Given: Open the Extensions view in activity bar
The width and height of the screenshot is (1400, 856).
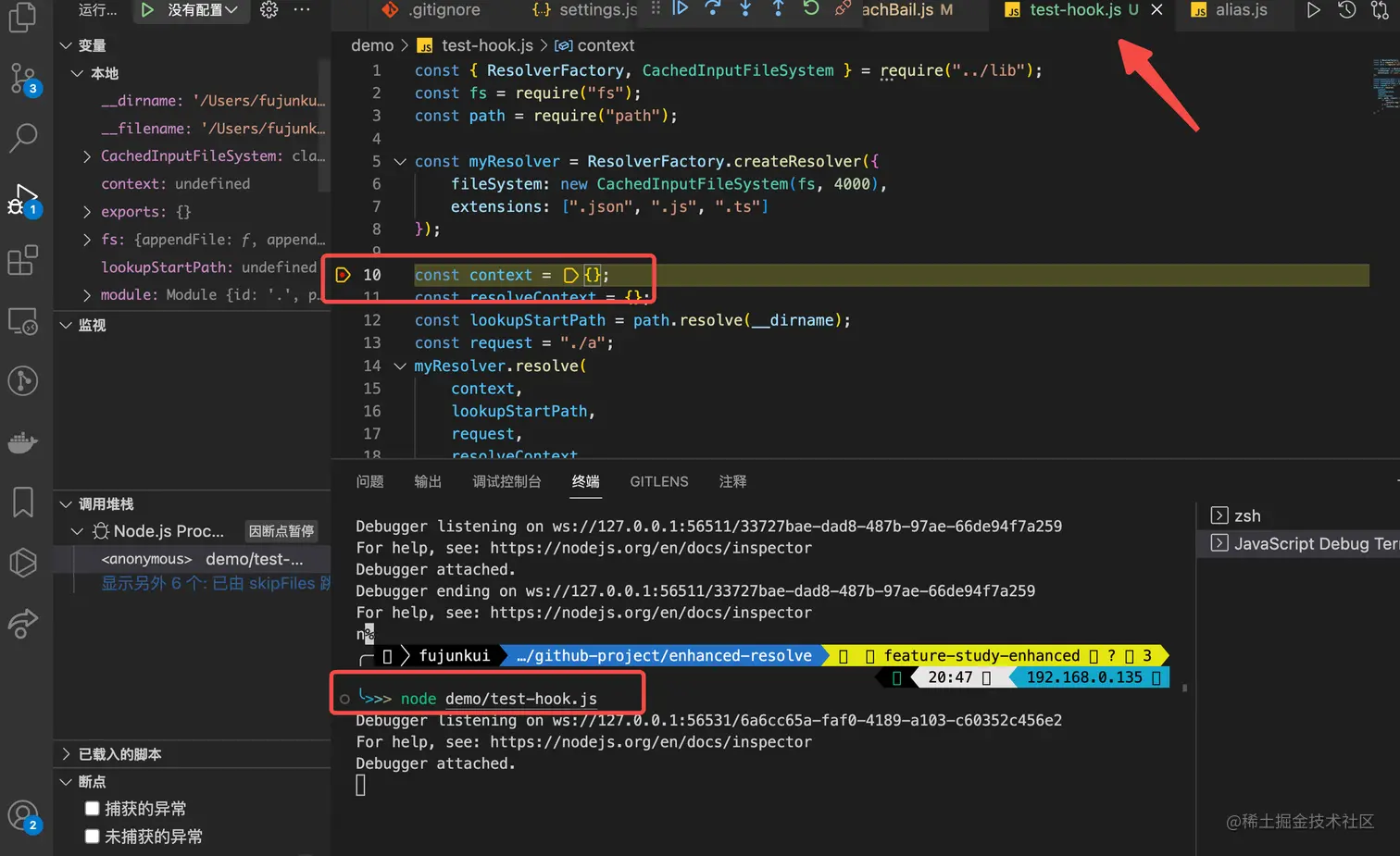Looking at the screenshot, I should (22, 260).
